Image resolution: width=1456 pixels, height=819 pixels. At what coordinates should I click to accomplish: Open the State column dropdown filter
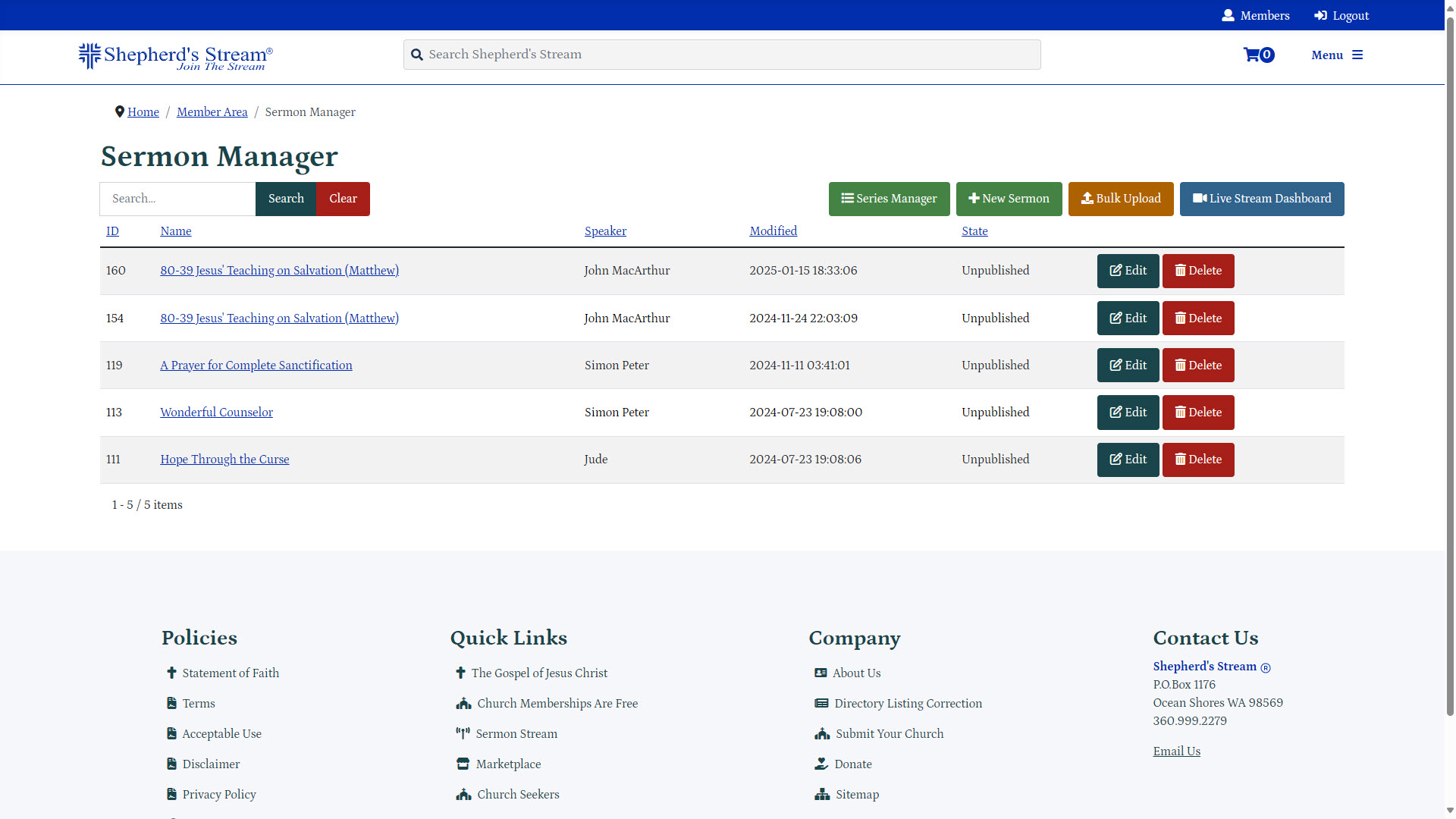pyautogui.click(x=973, y=231)
